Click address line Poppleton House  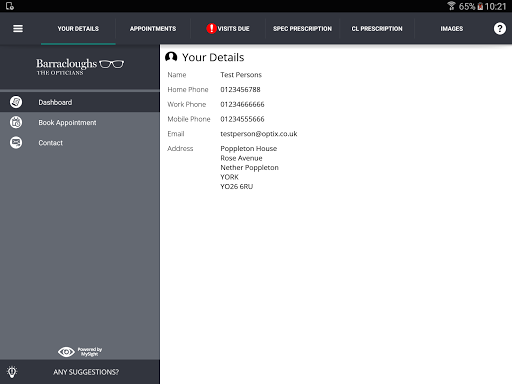(249, 148)
